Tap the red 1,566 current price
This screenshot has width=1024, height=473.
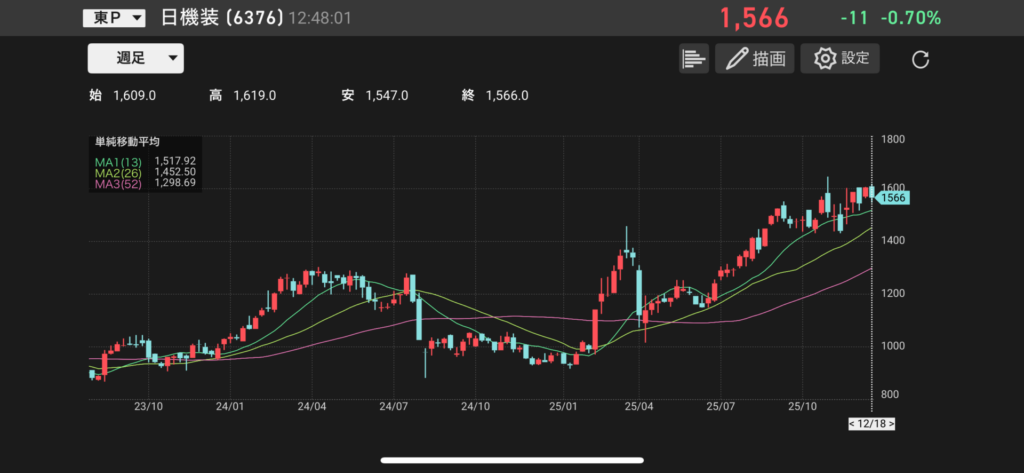tap(755, 18)
